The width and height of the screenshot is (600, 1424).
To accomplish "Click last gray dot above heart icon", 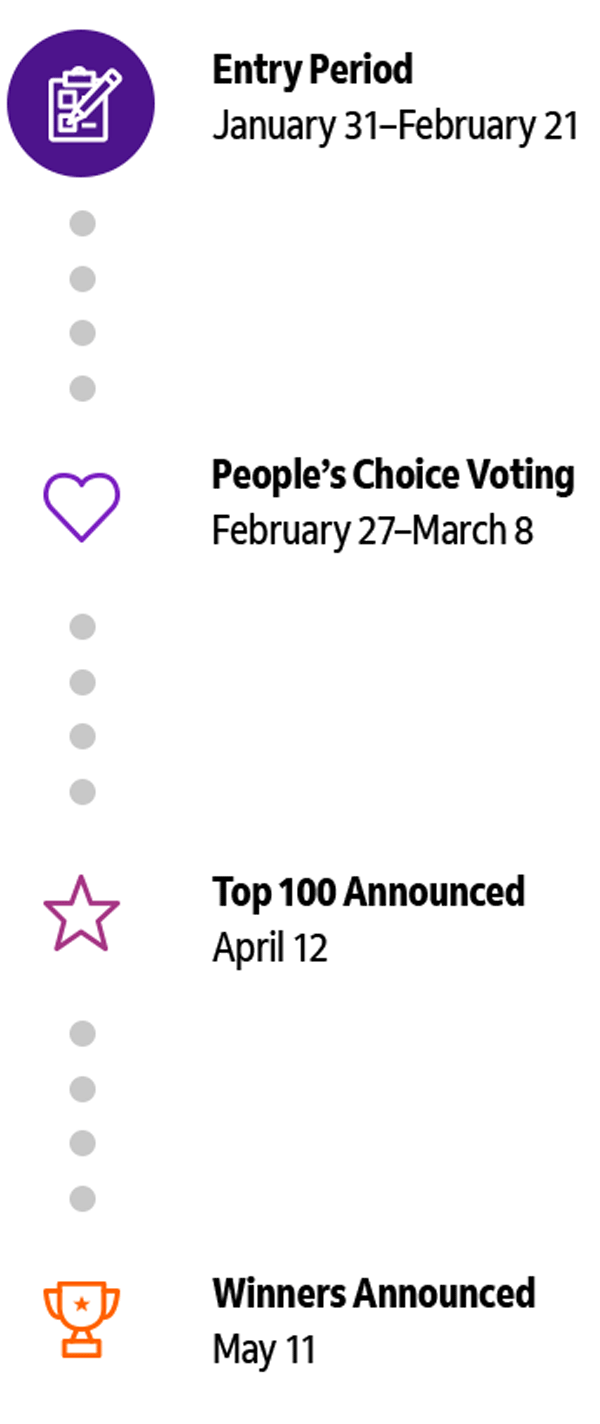I will point(82,388).
